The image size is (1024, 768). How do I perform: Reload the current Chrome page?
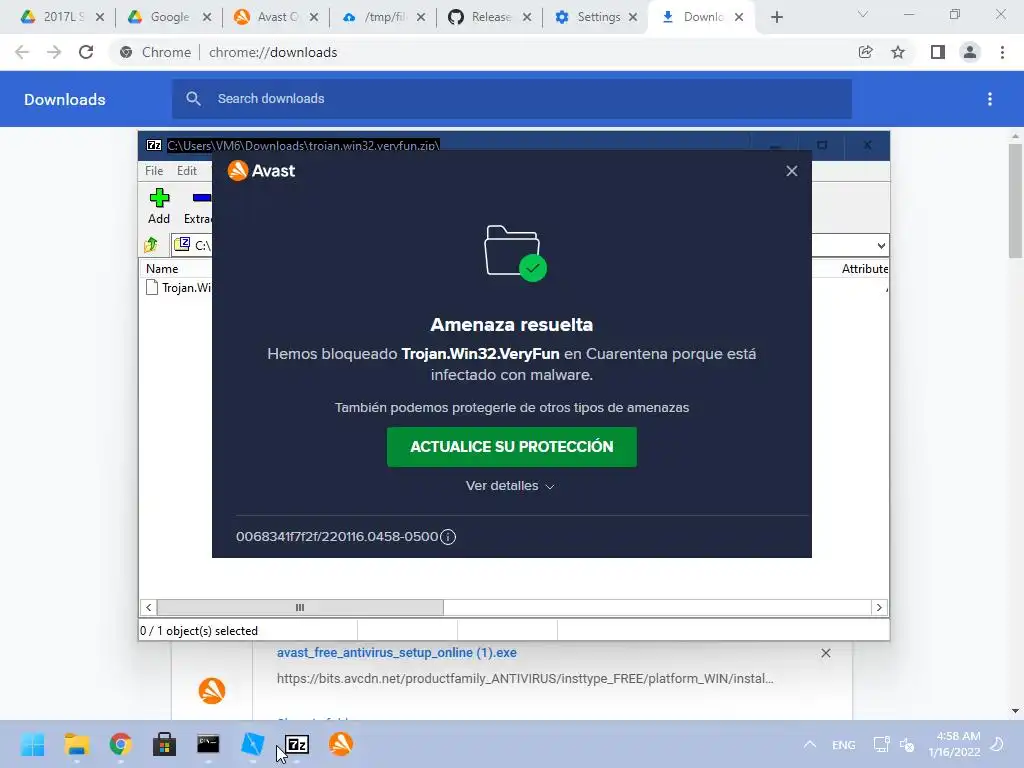[86, 52]
